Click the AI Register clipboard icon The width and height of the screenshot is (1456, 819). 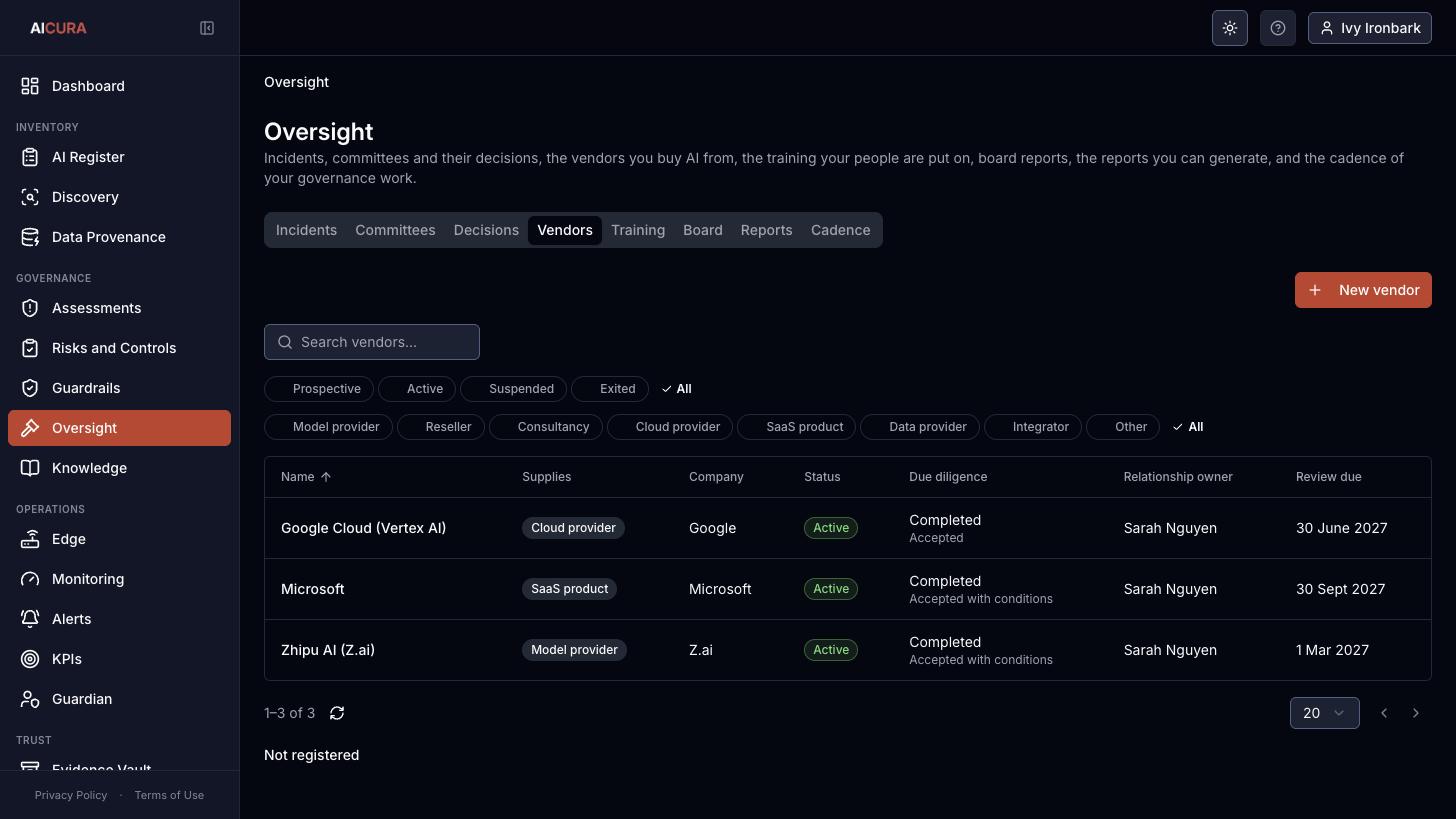[30, 157]
